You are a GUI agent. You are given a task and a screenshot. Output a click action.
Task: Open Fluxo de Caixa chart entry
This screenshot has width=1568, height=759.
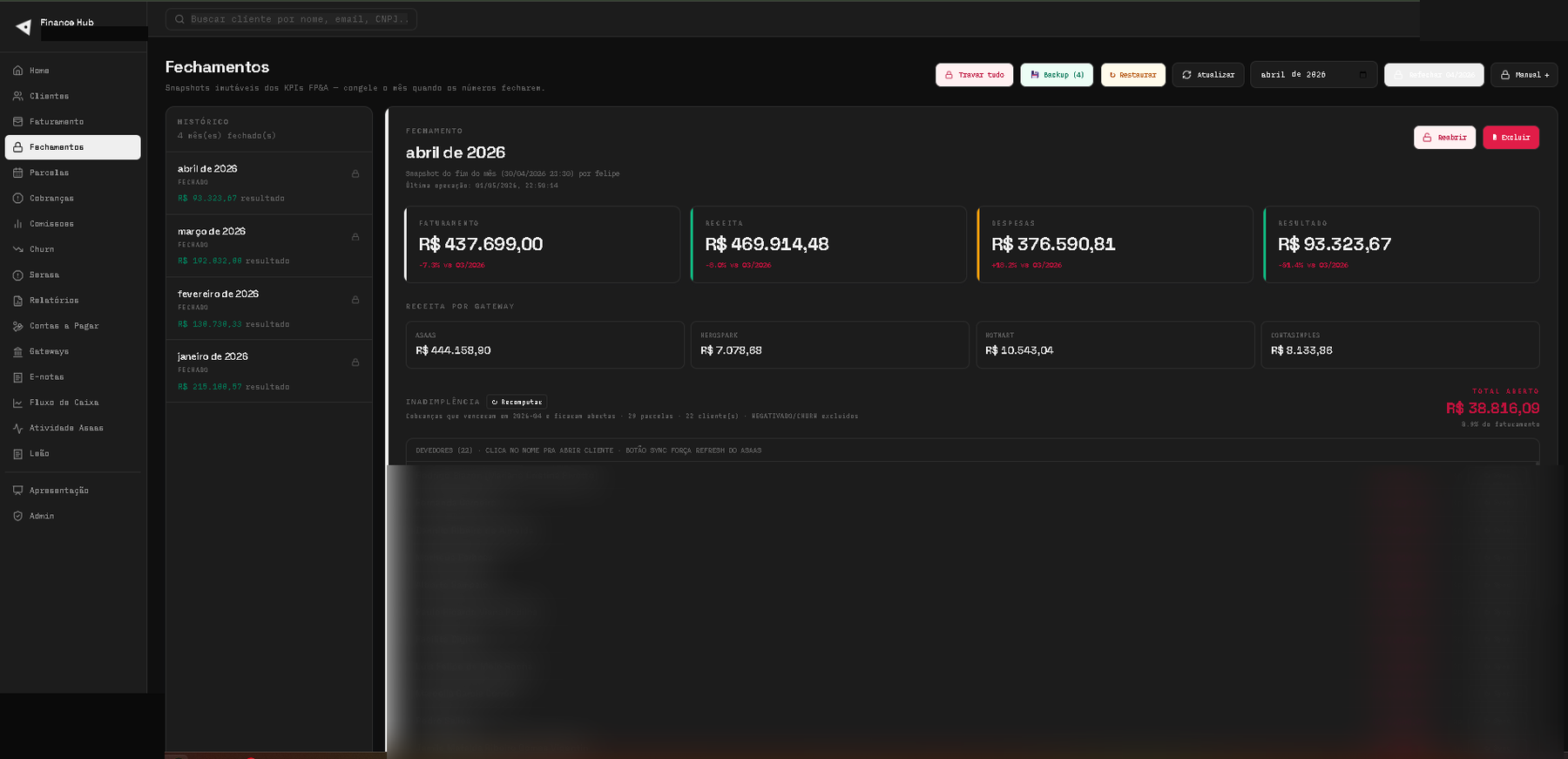(x=72, y=403)
